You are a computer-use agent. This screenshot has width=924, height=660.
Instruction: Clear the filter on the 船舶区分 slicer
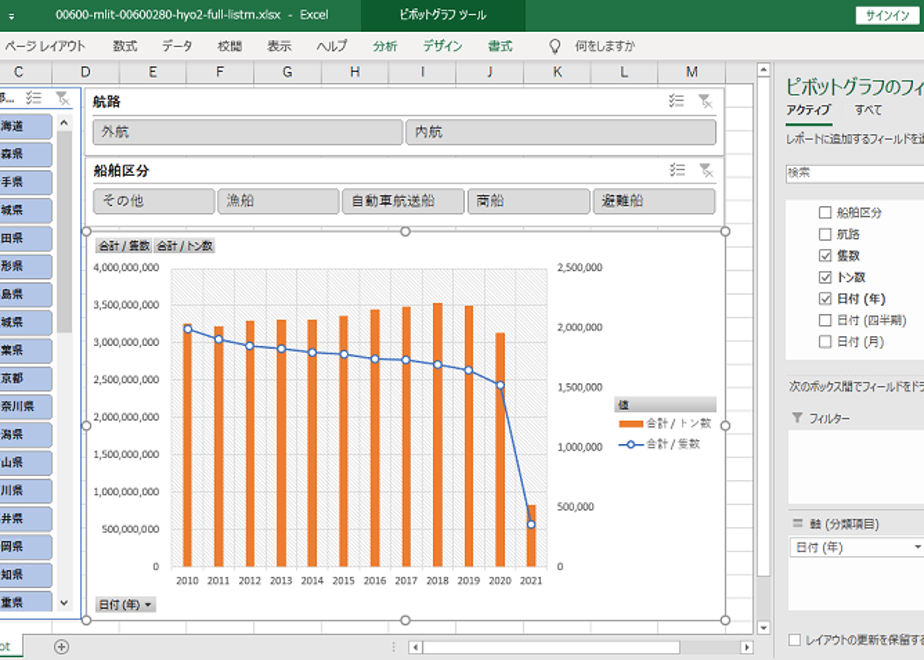(x=706, y=170)
